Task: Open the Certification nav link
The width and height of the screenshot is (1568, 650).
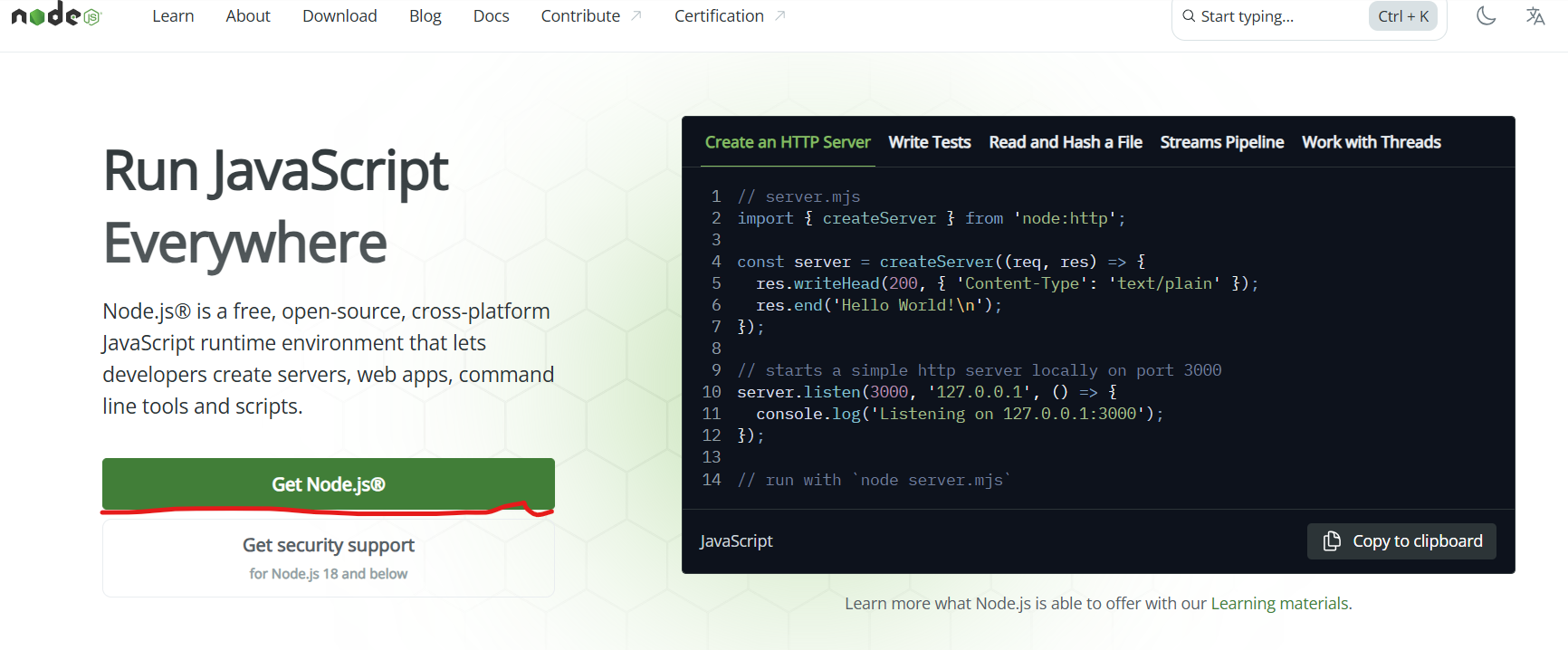Action: tap(719, 16)
